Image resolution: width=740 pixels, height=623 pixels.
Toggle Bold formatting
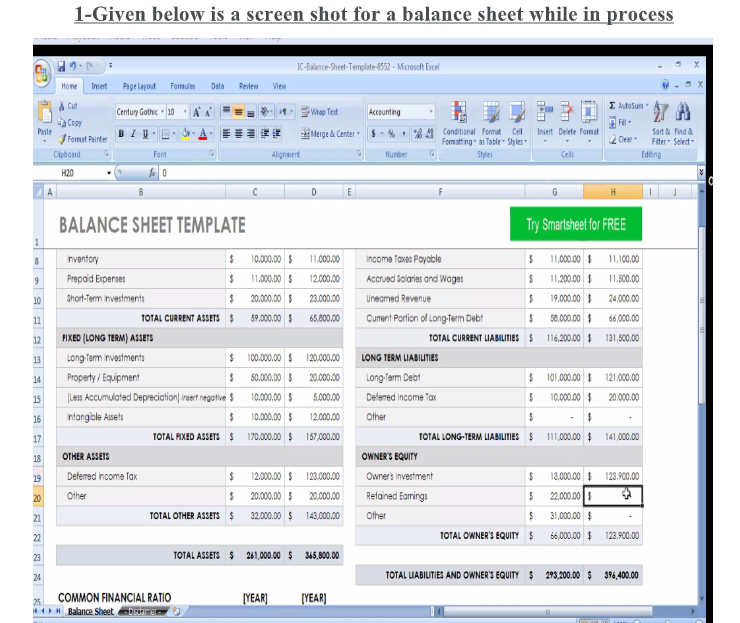click(121, 134)
